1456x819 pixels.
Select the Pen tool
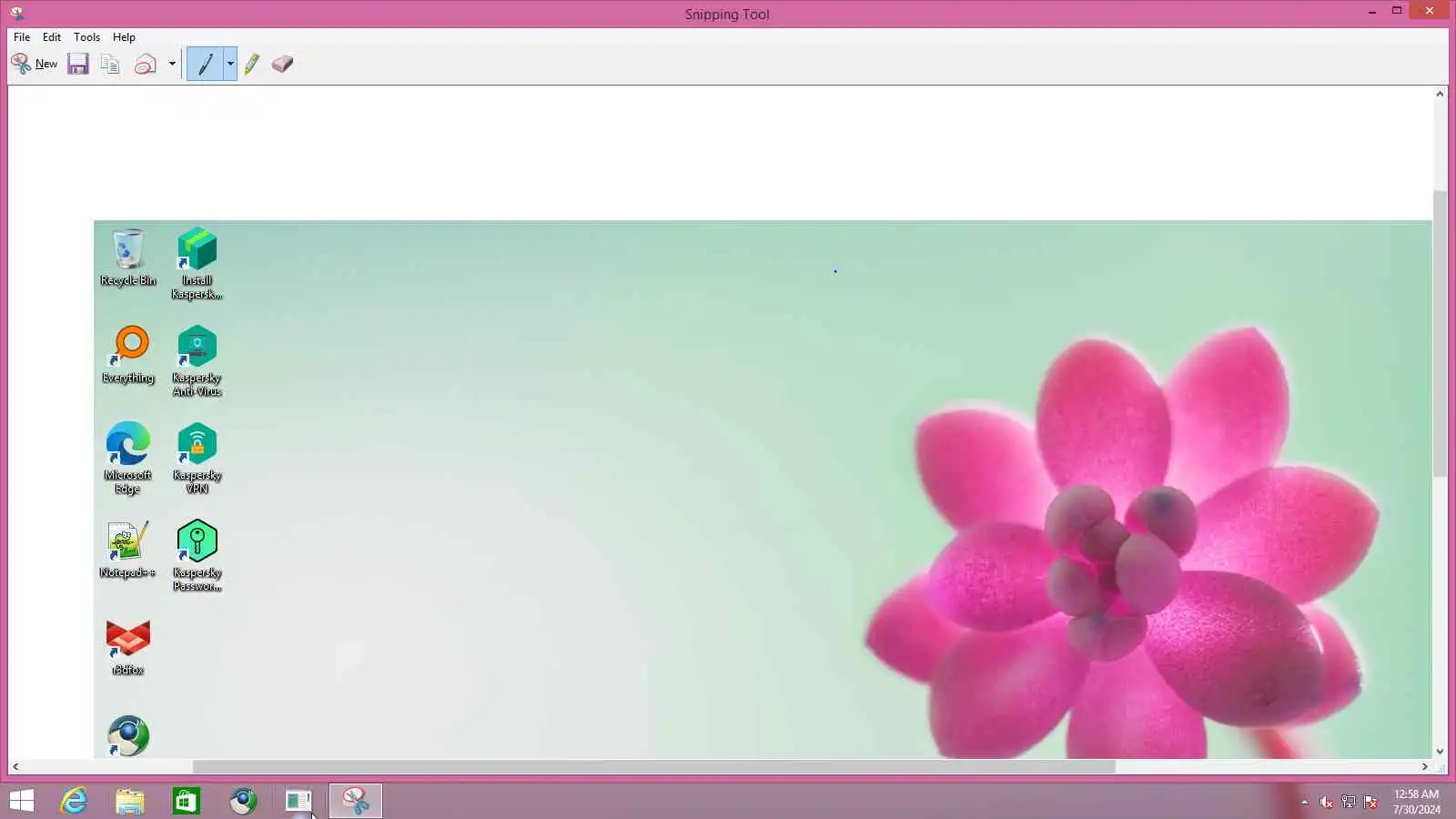(x=206, y=64)
